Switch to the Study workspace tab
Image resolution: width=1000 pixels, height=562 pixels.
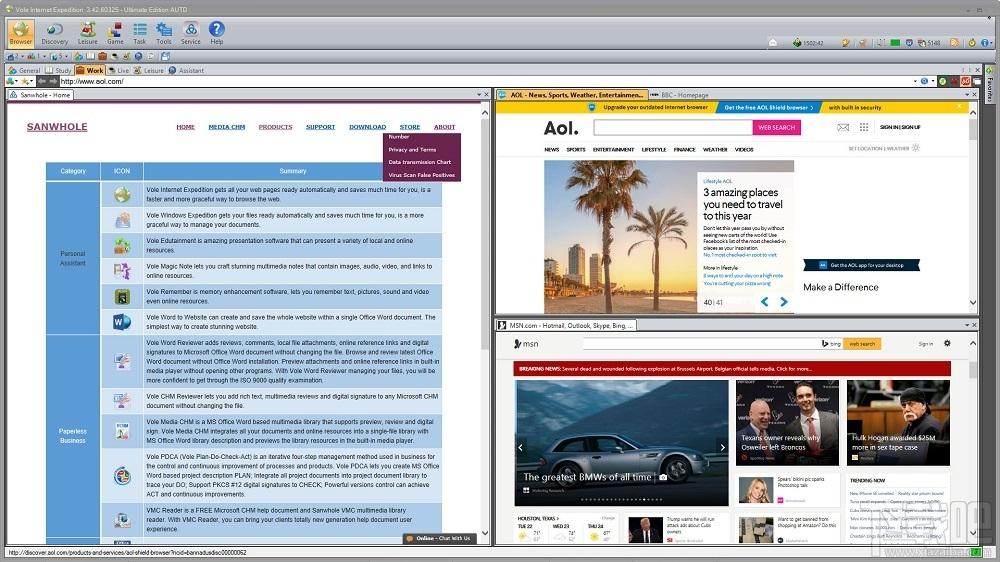pos(59,70)
